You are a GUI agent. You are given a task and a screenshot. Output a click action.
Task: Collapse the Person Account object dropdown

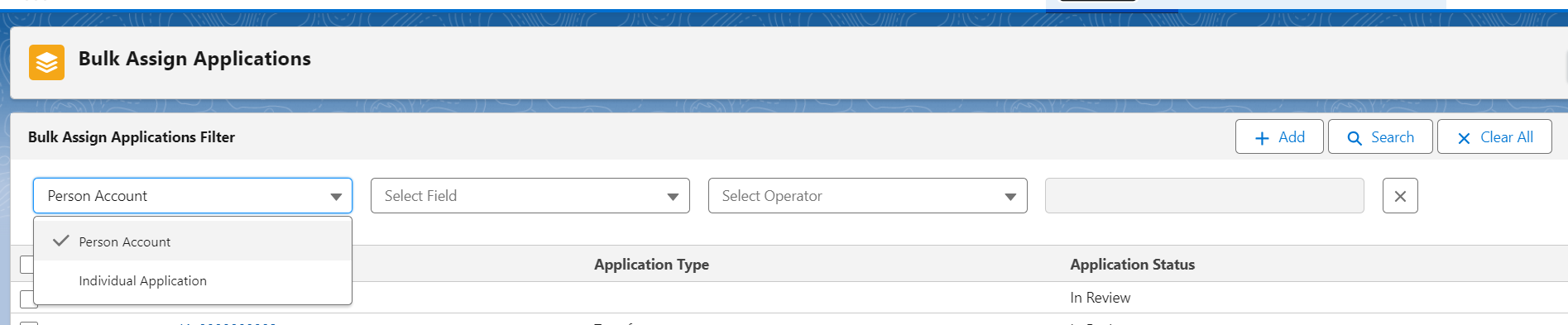coord(193,196)
